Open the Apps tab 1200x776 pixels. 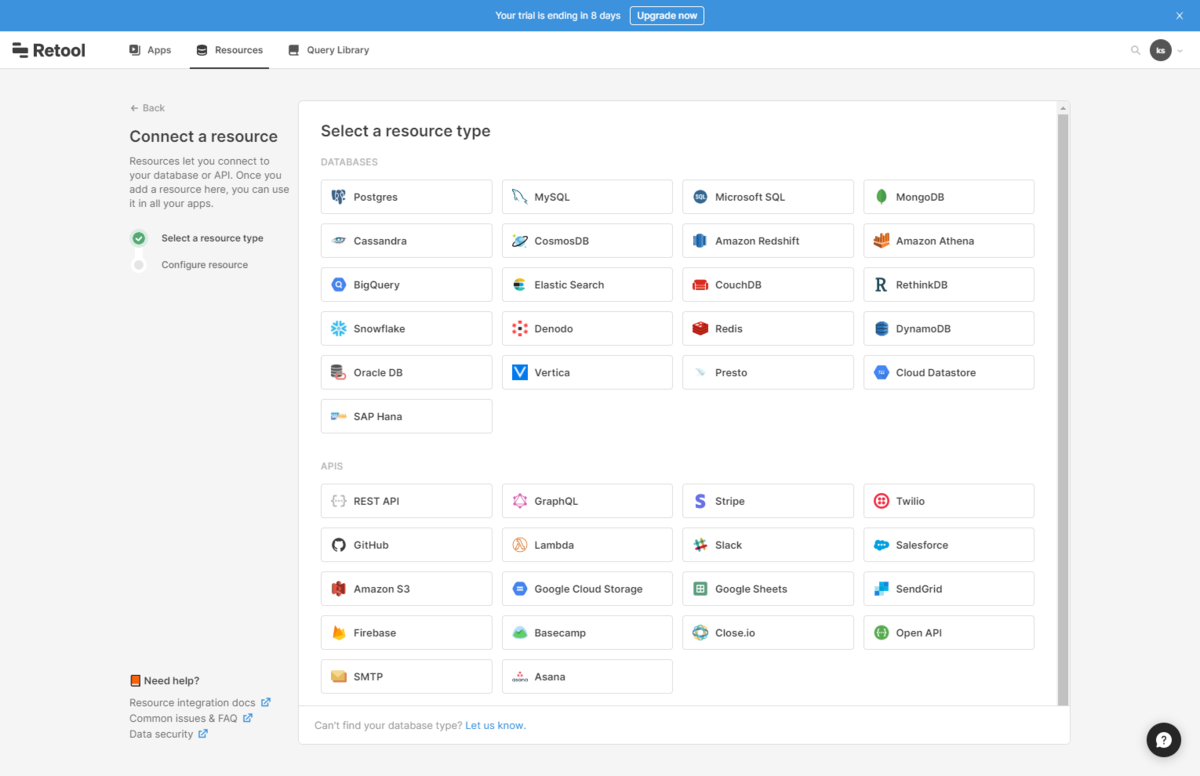pos(150,50)
